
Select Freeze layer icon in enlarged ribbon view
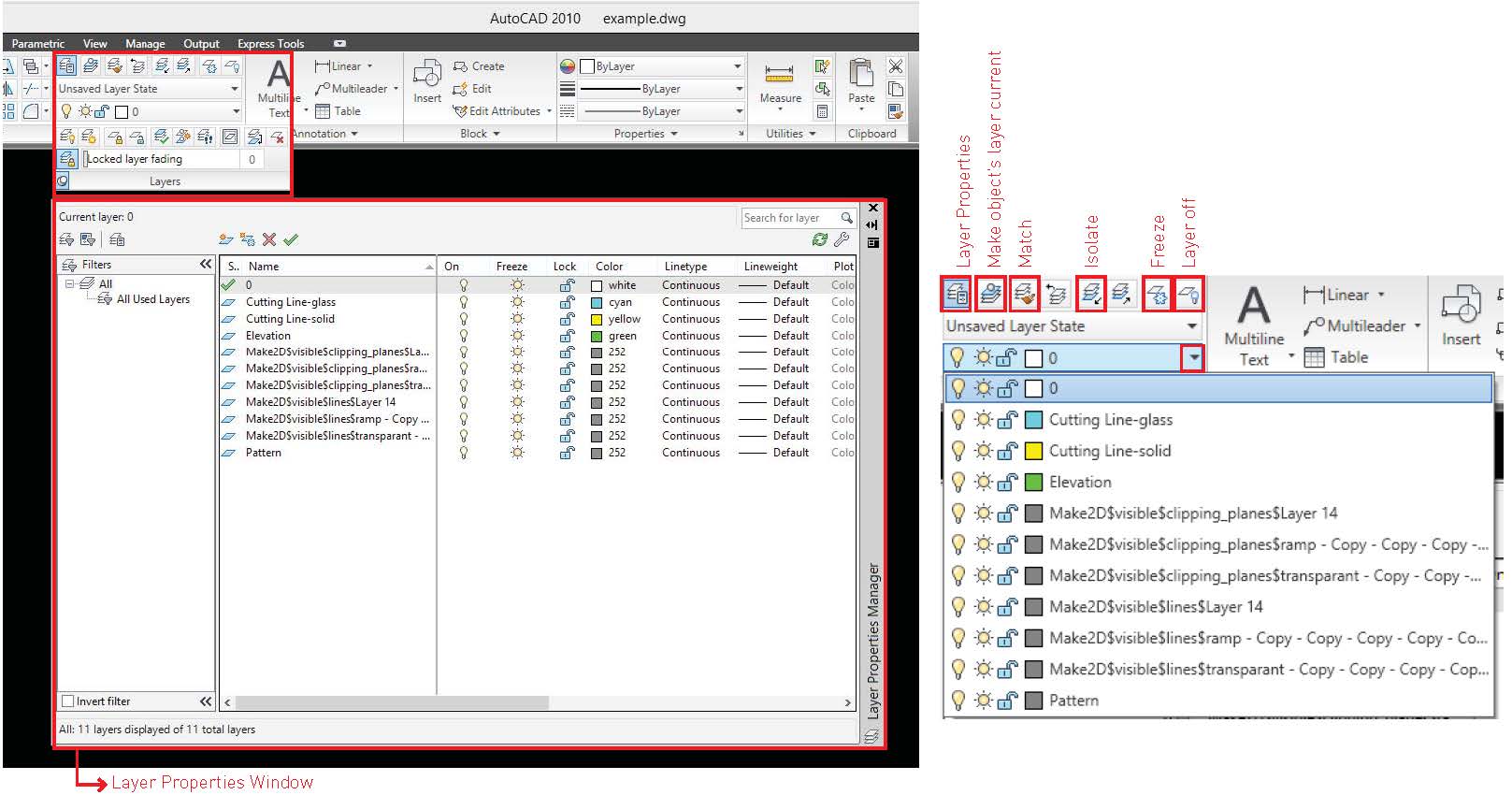coord(1157,295)
